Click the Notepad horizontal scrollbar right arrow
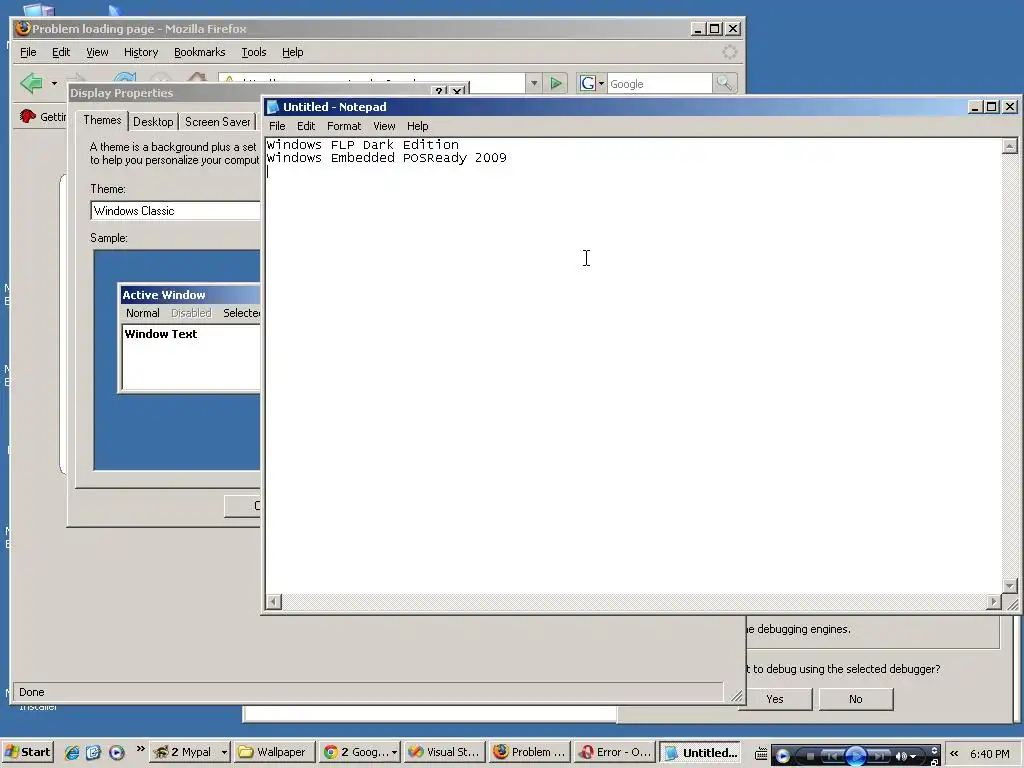Screen dimensions: 1024x768 pos(994,601)
